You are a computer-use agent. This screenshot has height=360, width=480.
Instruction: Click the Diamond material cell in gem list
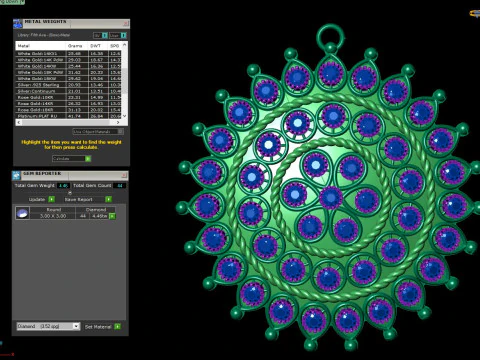[x=96, y=210]
